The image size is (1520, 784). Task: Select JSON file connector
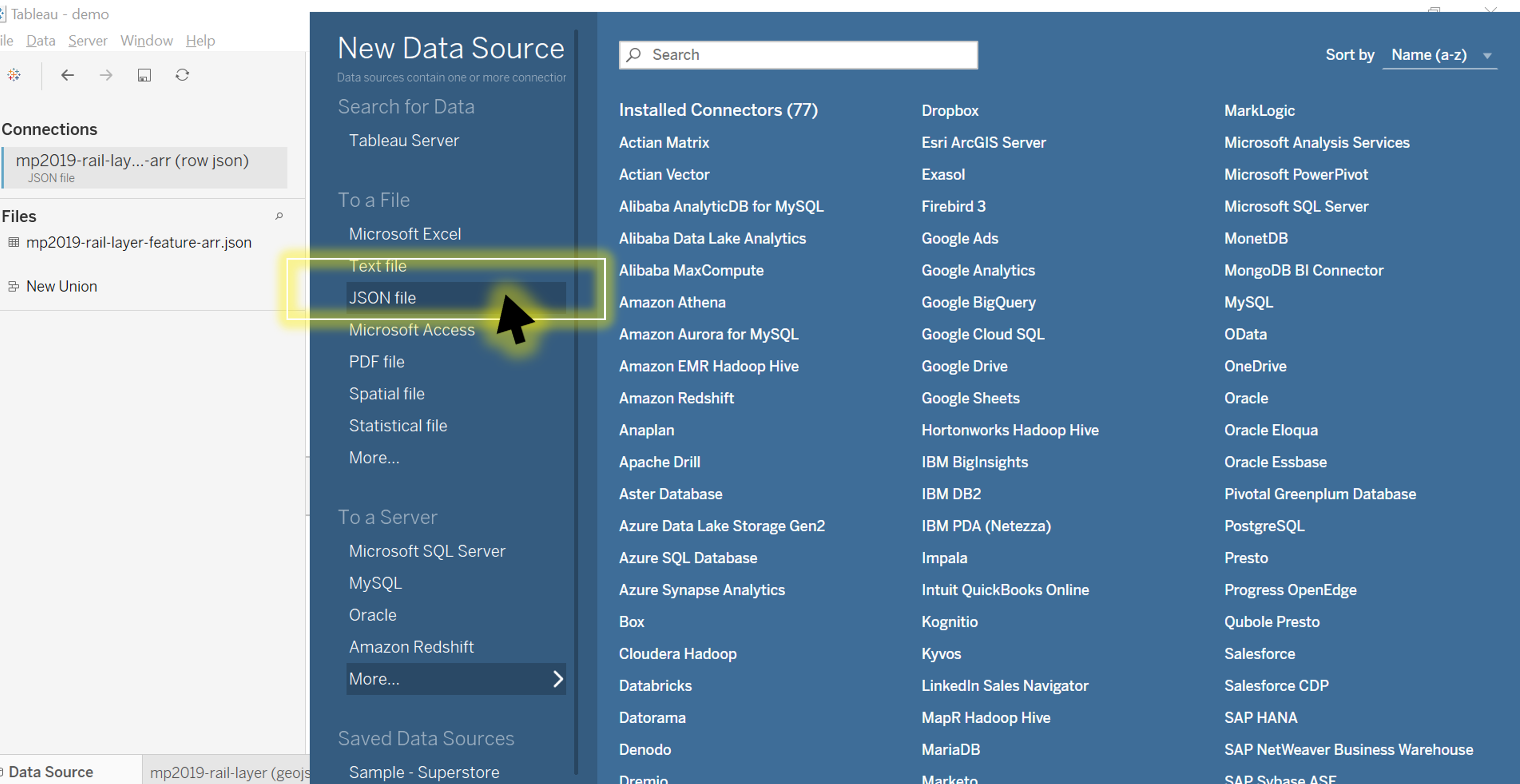[382, 297]
